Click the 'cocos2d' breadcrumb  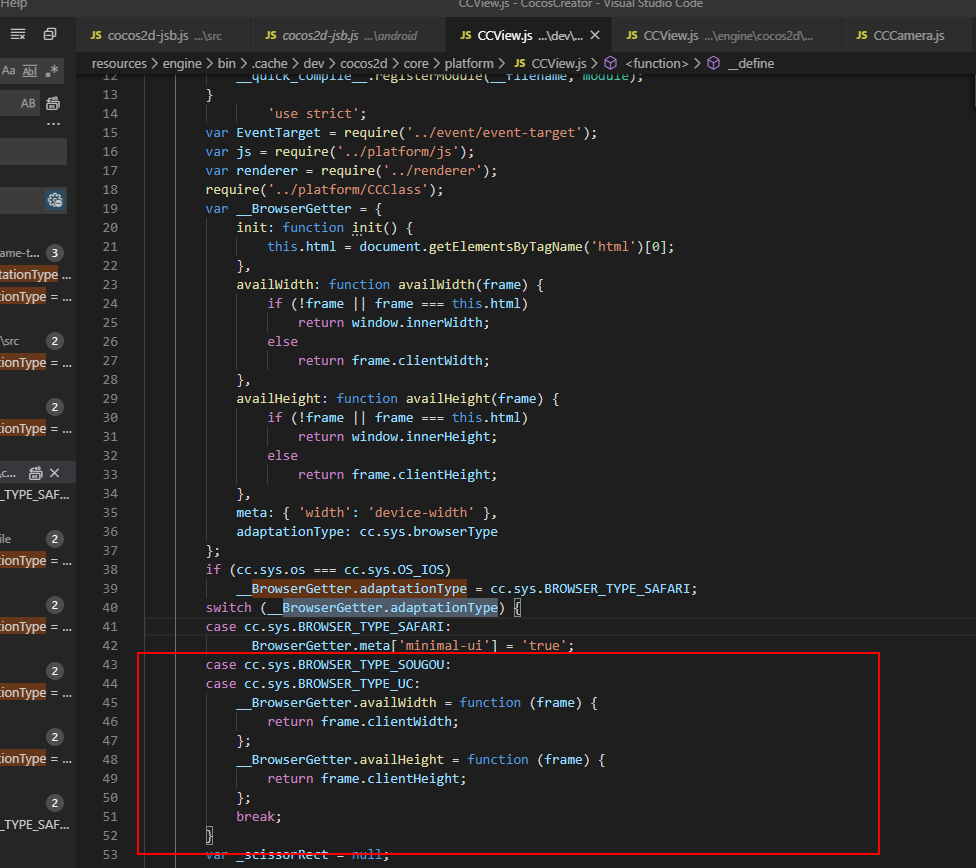(x=364, y=64)
